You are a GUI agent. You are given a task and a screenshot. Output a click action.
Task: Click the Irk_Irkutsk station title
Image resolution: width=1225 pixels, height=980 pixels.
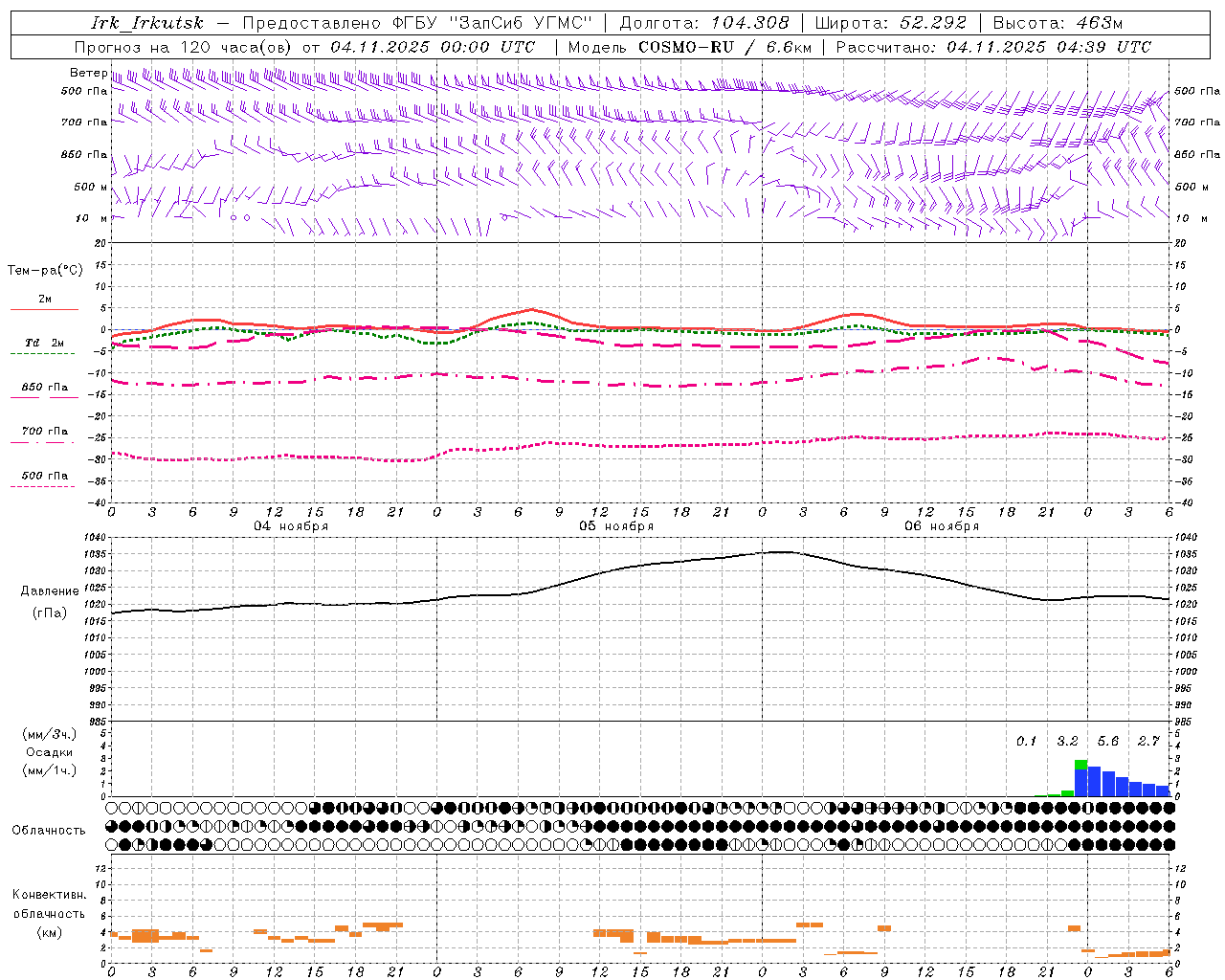(x=147, y=23)
